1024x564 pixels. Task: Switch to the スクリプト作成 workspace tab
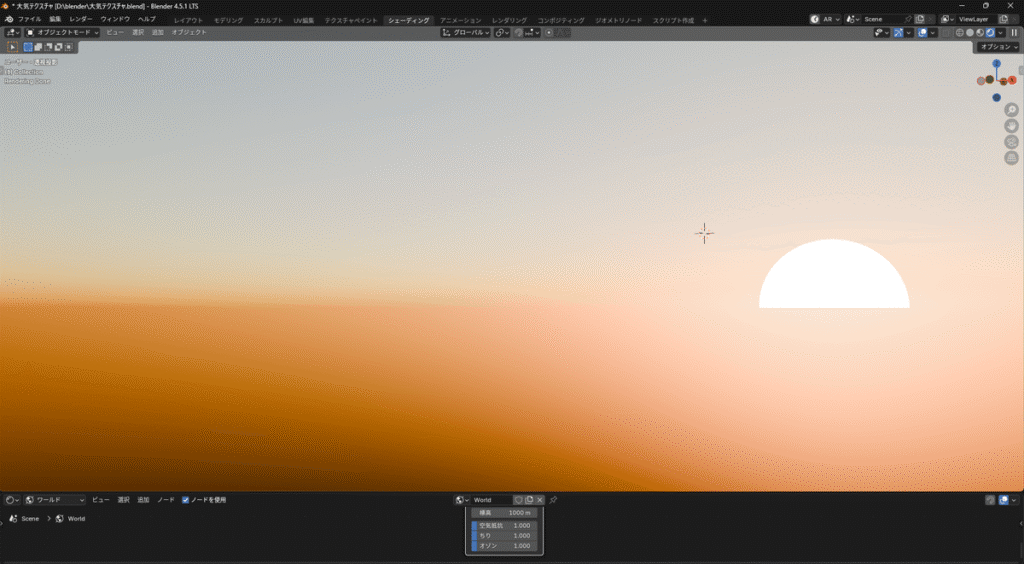[673, 20]
